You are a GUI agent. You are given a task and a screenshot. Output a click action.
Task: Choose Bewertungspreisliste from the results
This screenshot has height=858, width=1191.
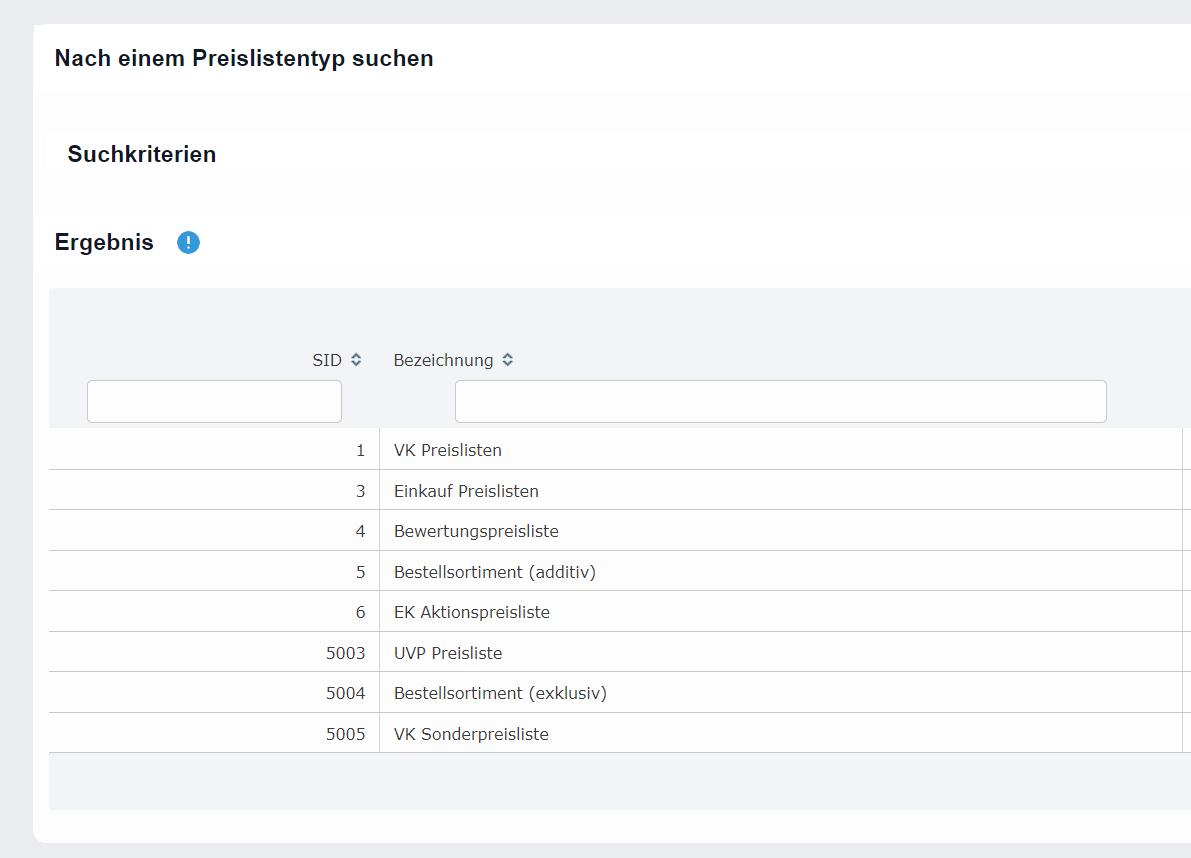[476, 531]
